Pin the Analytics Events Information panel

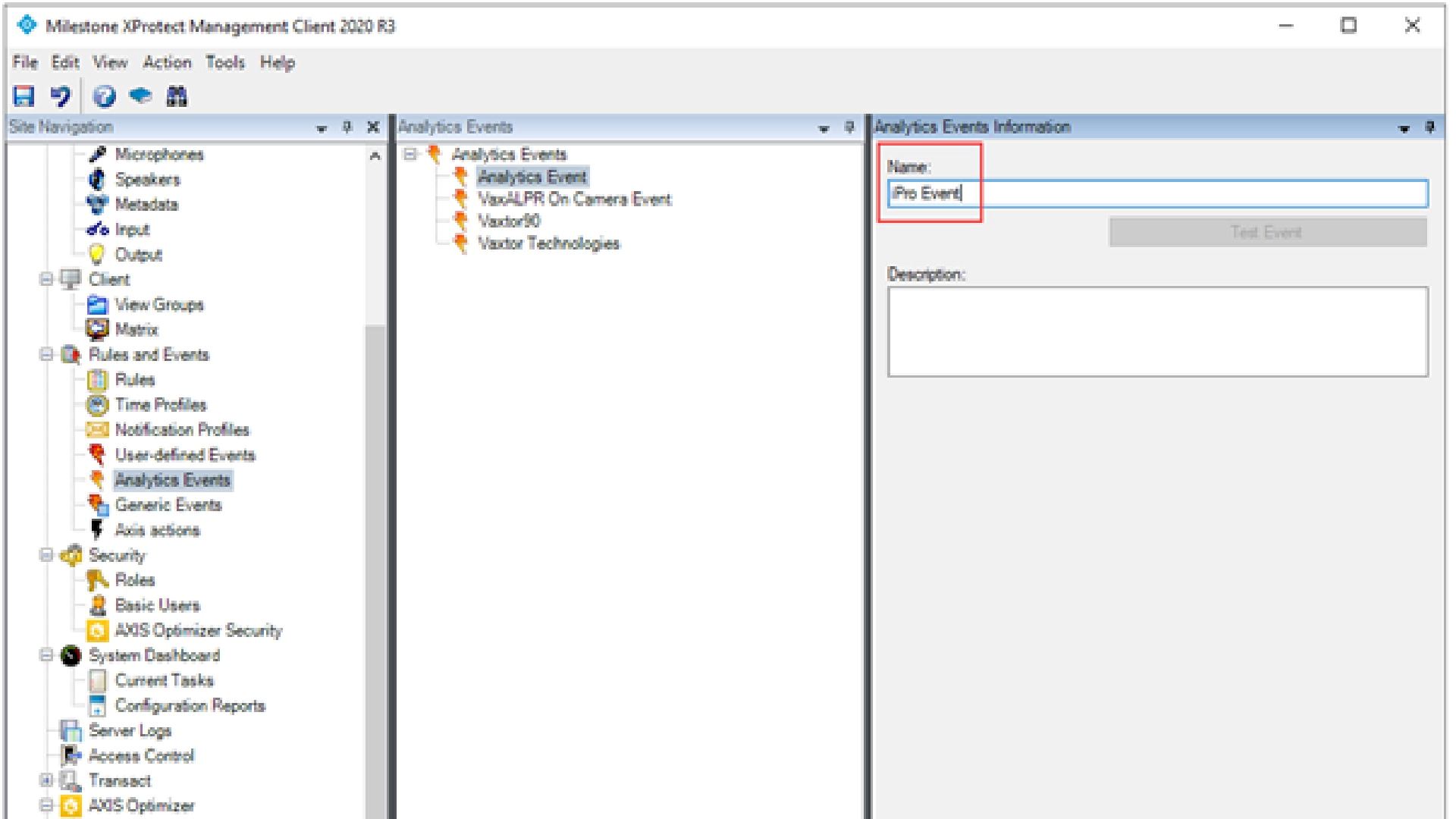tap(1430, 127)
